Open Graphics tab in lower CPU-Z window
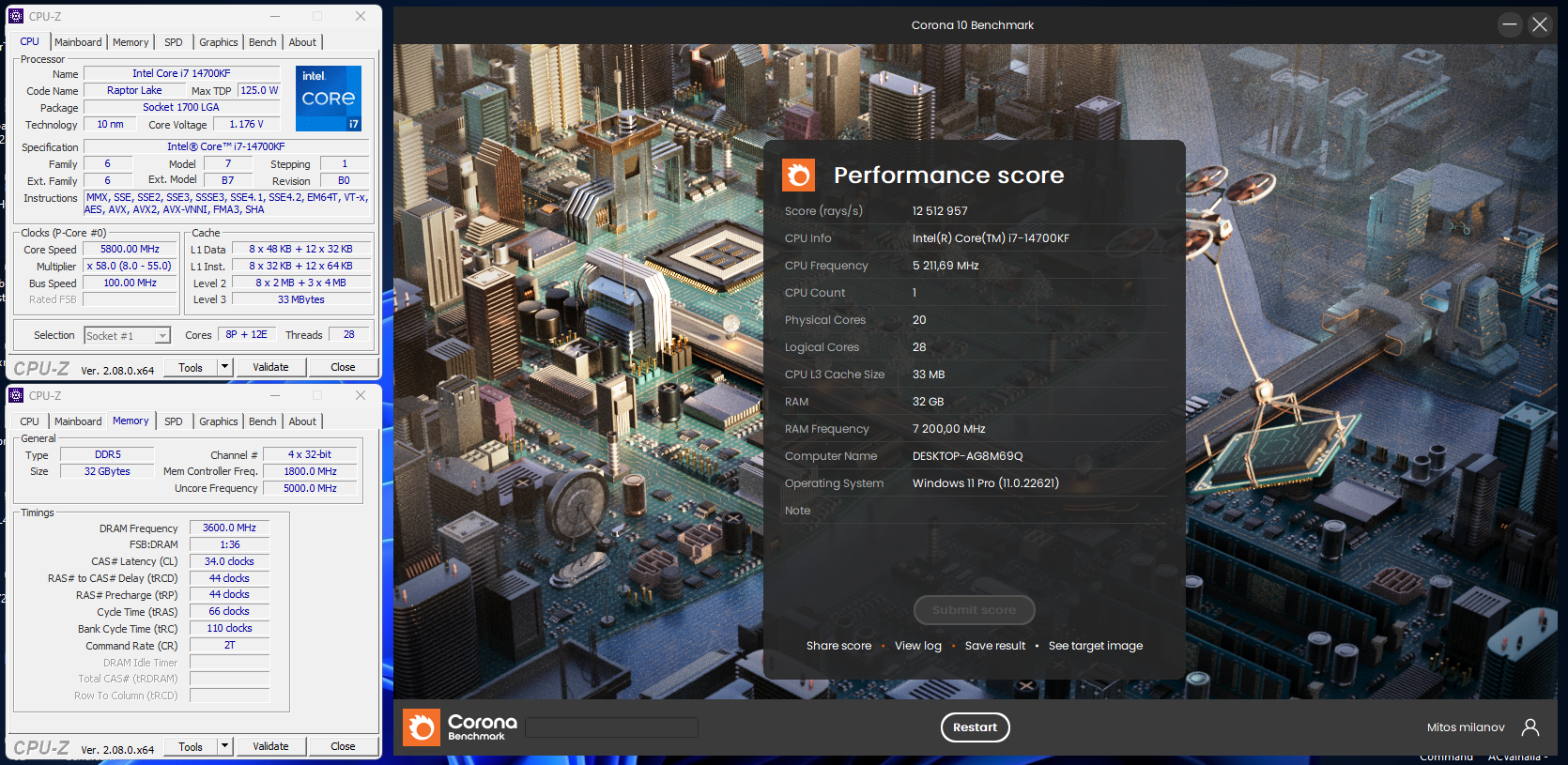The image size is (1568, 765). [219, 421]
